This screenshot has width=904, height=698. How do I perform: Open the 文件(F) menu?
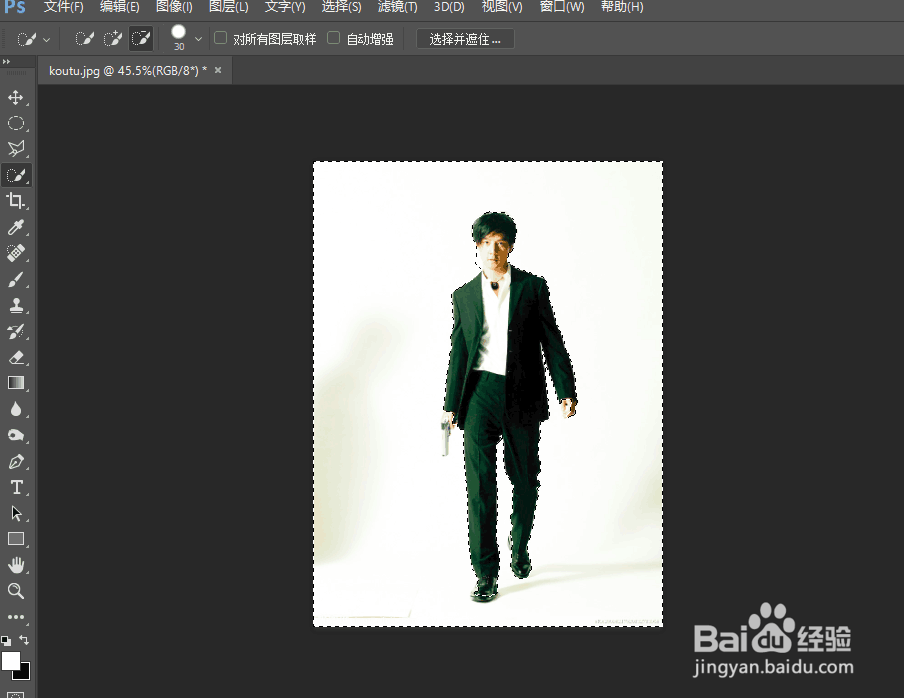[63, 7]
